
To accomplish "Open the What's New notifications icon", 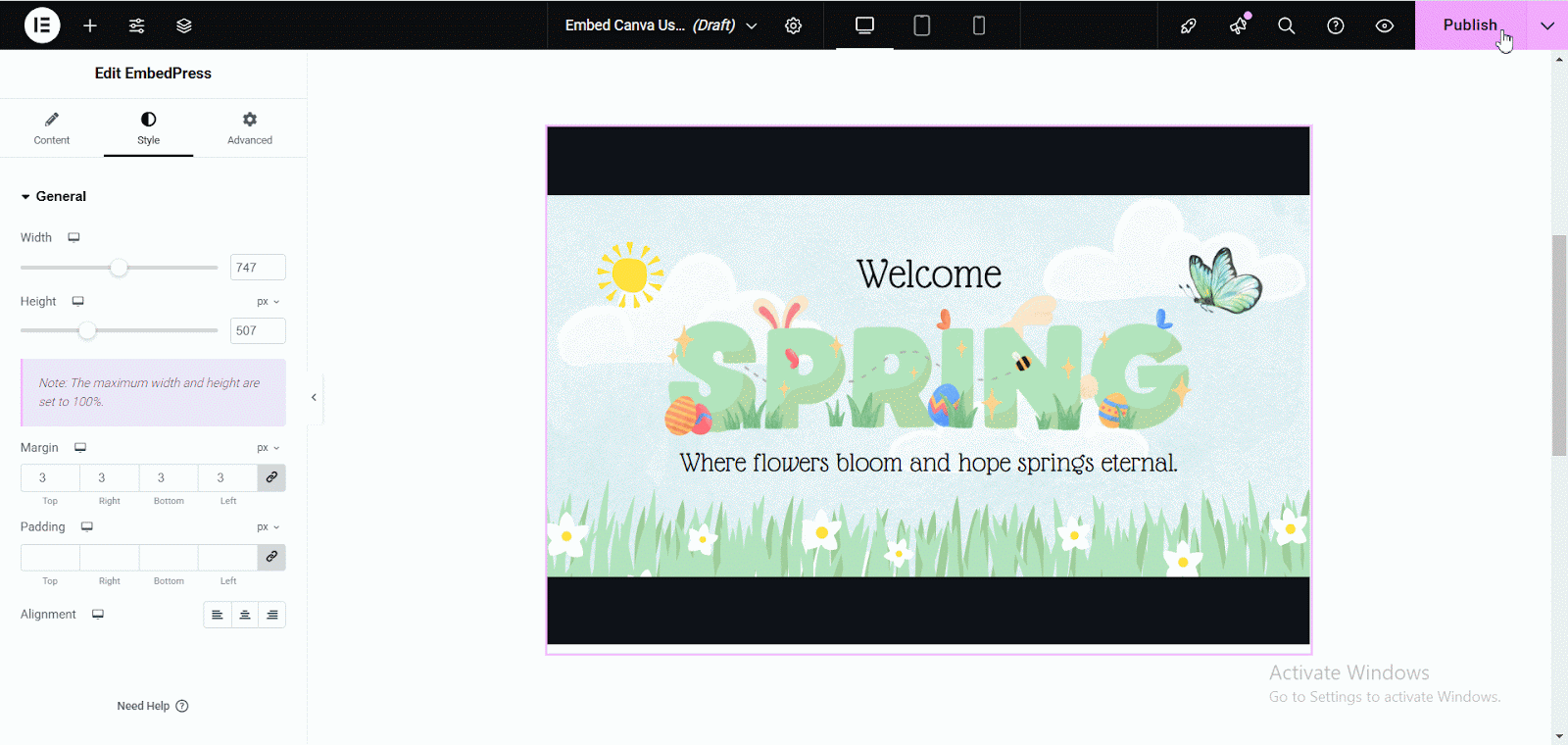I will (x=1239, y=25).
